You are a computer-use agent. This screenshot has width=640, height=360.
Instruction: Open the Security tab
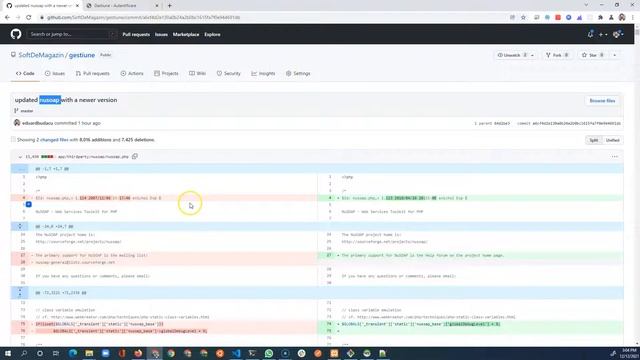click(x=229, y=73)
